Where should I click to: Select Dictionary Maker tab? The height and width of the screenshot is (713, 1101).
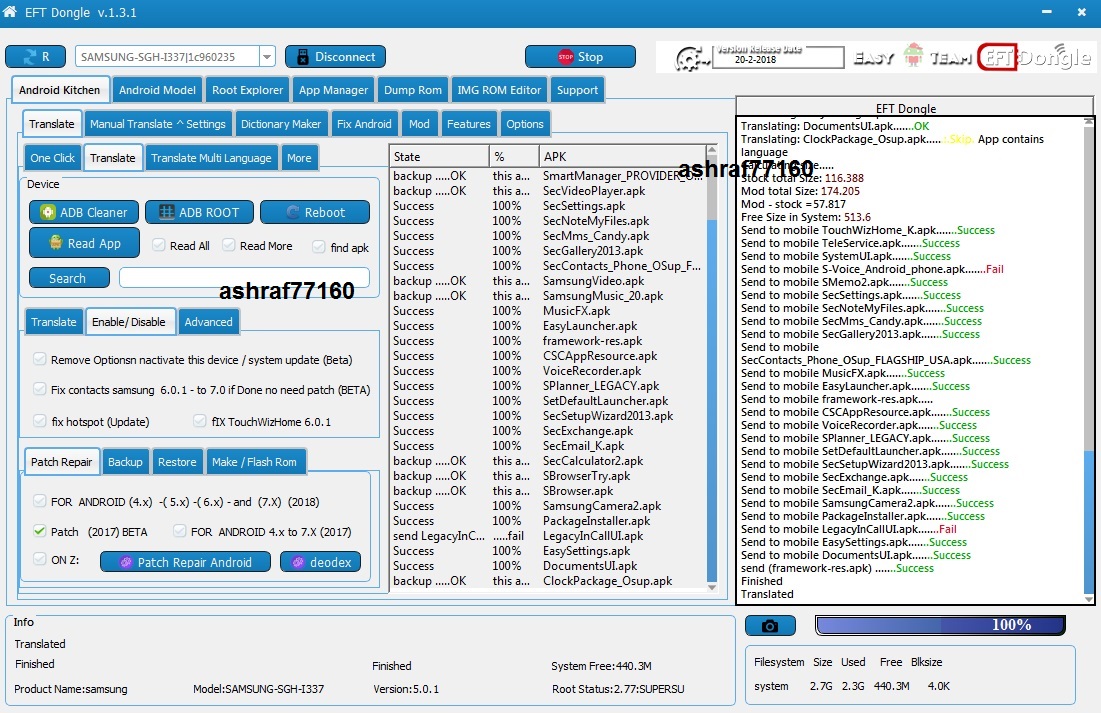[x=281, y=124]
